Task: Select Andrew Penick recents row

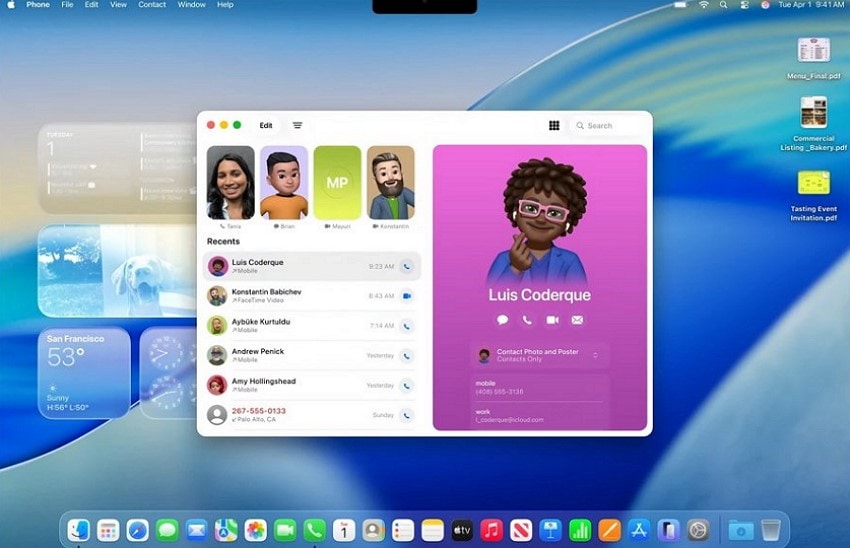Action: pyautogui.click(x=312, y=356)
